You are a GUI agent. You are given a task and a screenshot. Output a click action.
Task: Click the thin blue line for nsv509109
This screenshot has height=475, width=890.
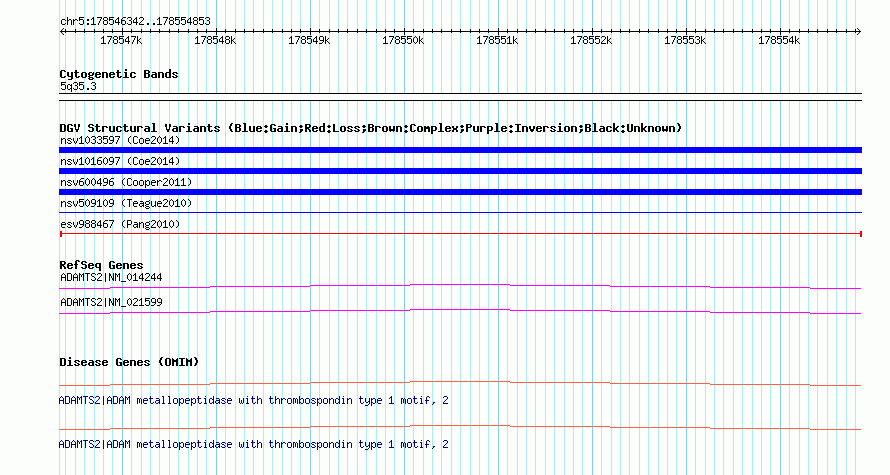pos(460,213)
